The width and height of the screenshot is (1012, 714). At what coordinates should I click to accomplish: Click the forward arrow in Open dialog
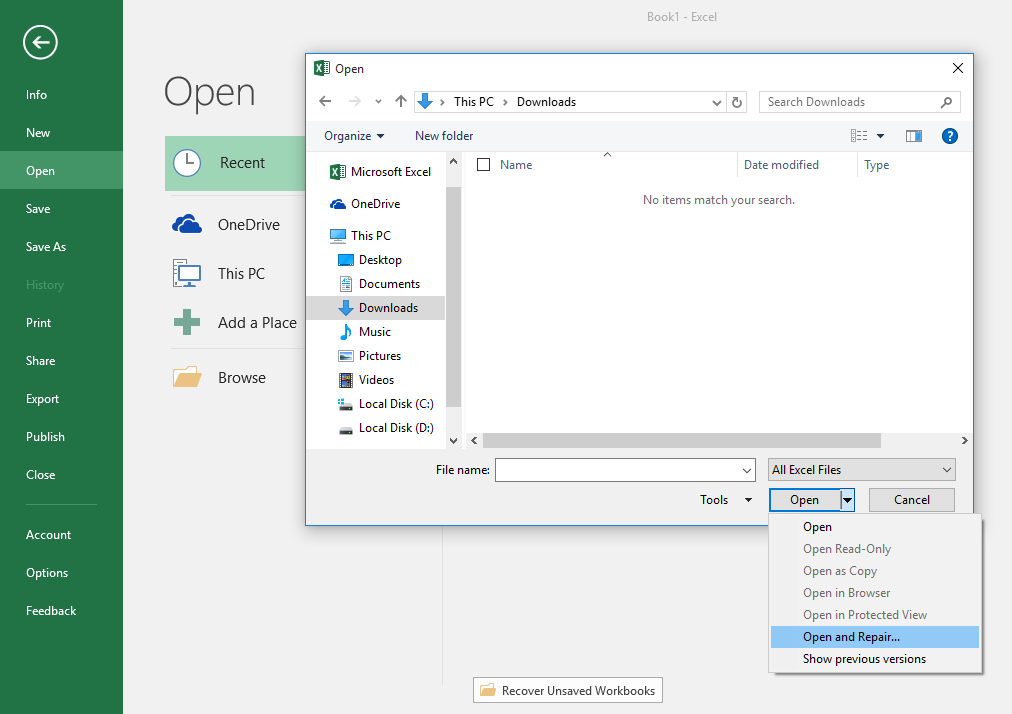[354, 101]
